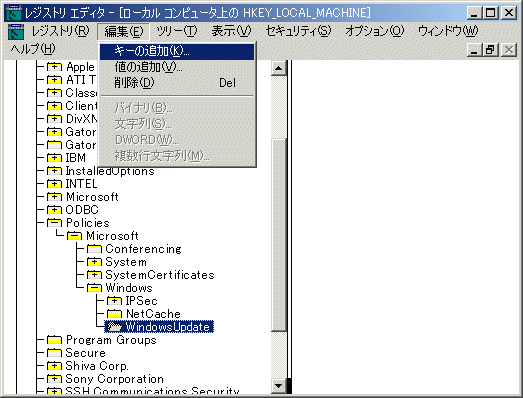523x398 pixels.
Task: Expand the DivX key folder
Action: [54, 119]
